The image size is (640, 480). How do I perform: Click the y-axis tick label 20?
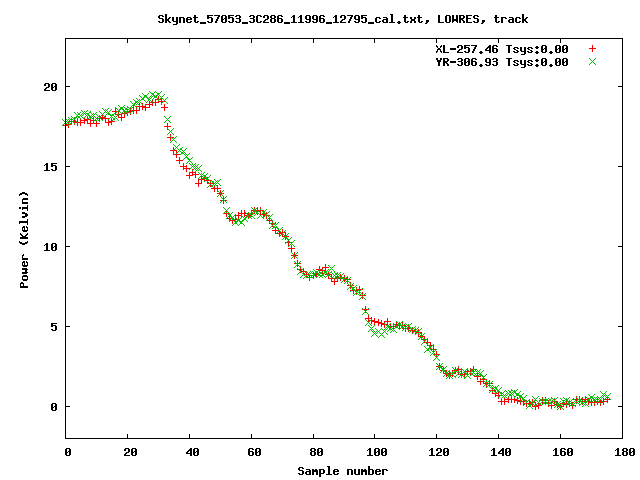tap(51, 87)
